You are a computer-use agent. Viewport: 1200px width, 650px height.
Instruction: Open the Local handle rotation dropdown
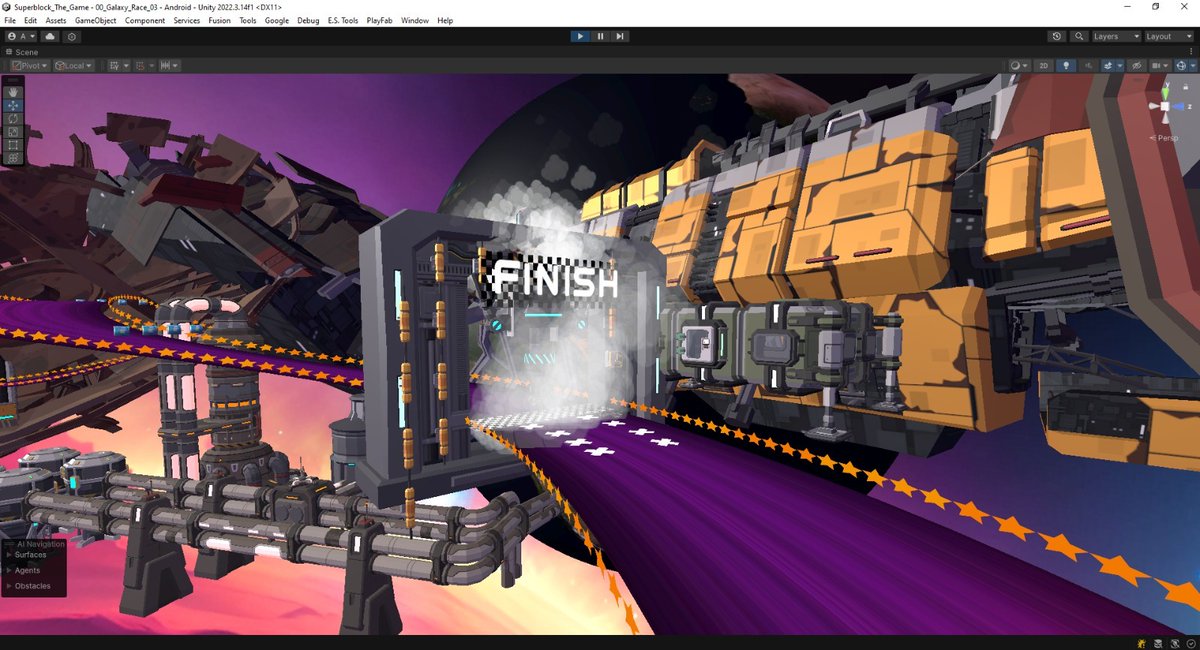click(x=74, y=65)
